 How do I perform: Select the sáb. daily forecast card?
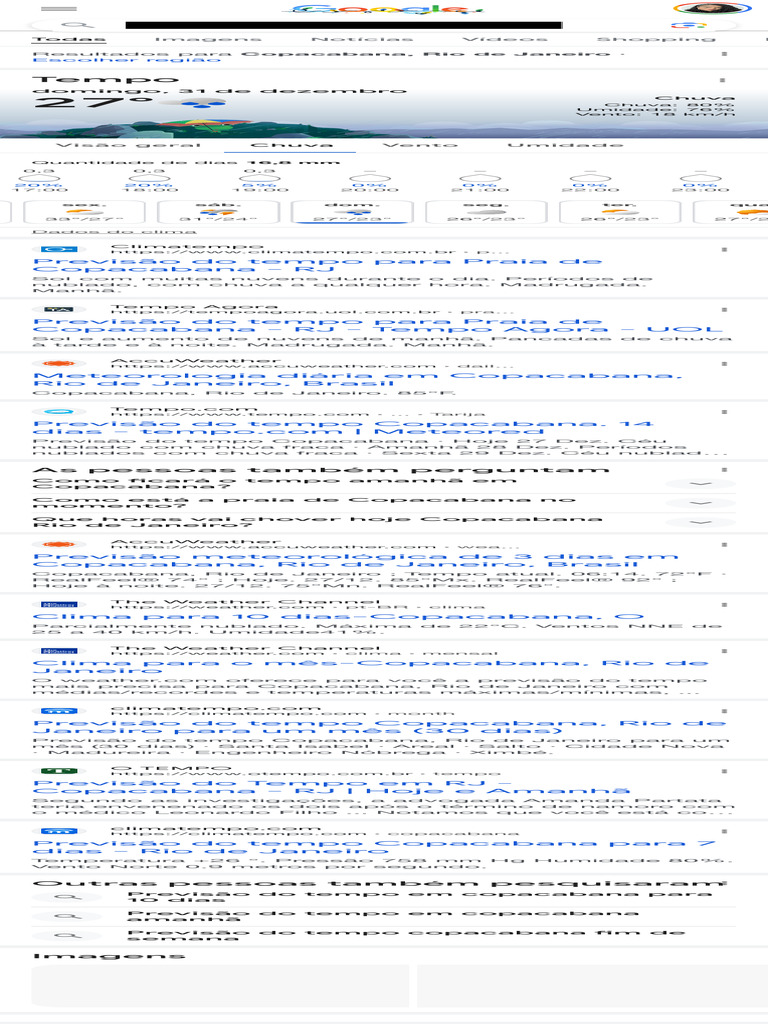pyautogui.click(x=218, y=212)
